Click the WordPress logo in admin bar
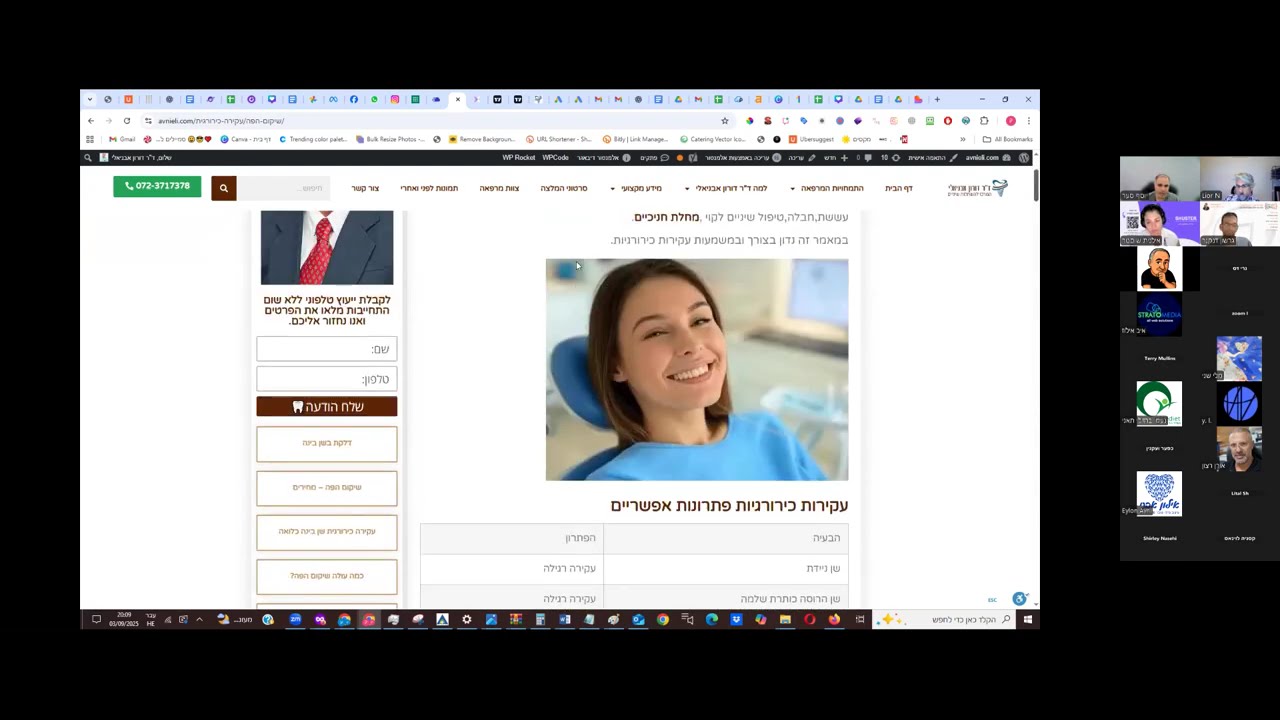The width and height of the screenshot is (1280, 720). tap(1023, 157)
